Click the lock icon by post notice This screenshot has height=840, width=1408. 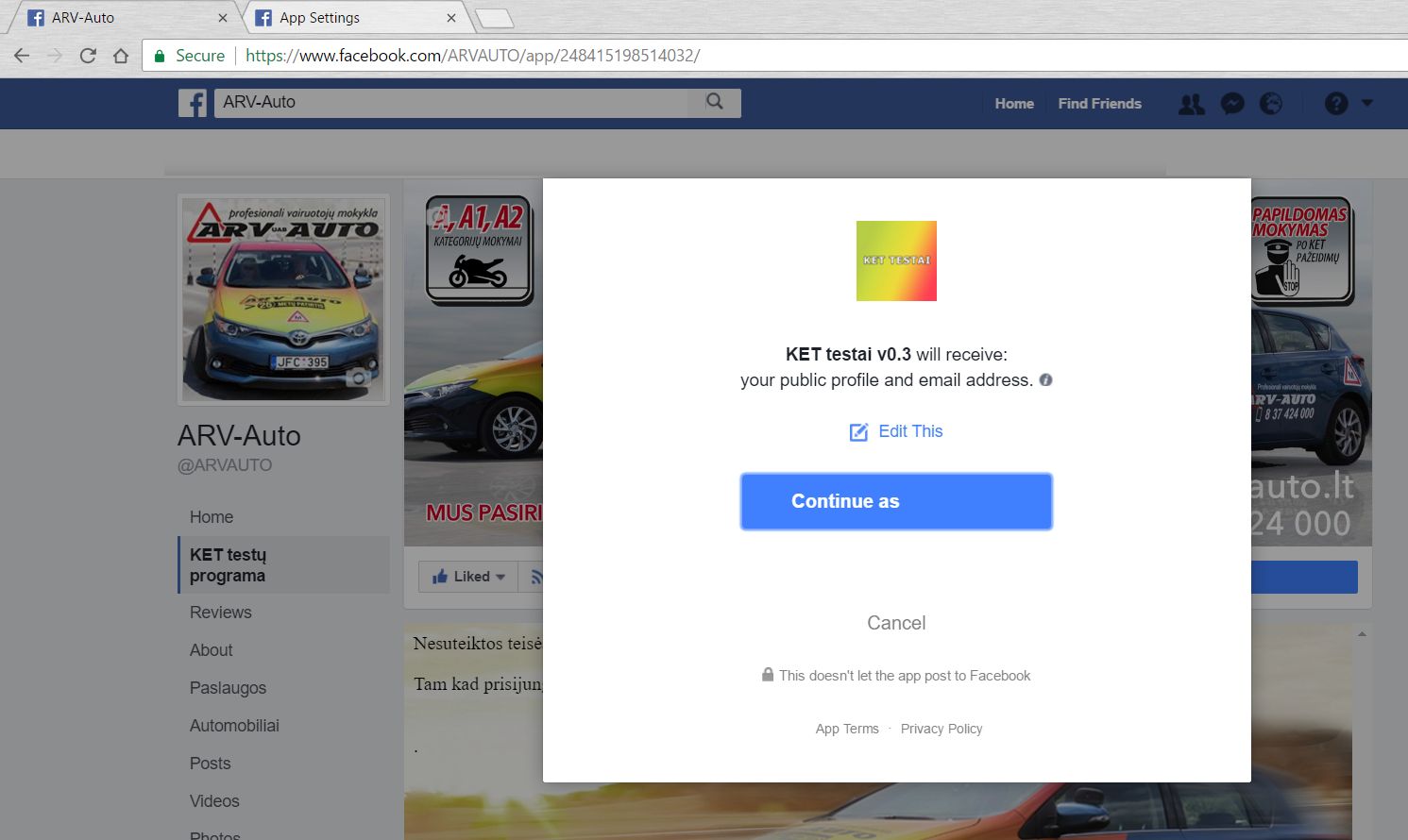[768, 675]
